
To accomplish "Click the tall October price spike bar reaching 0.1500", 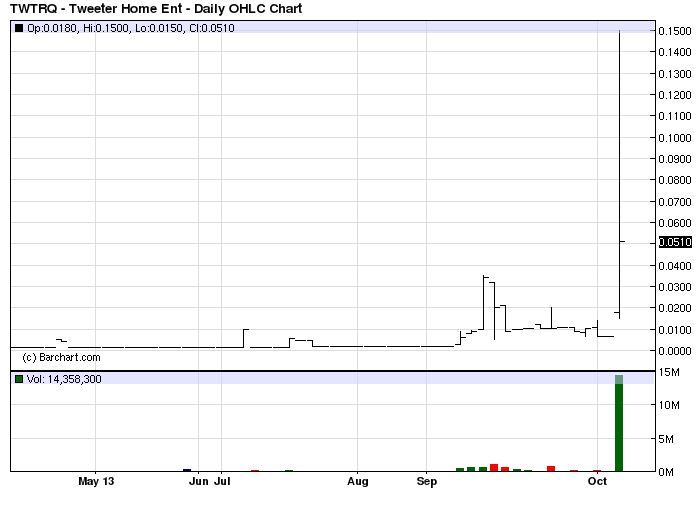I will pos(619,174).
